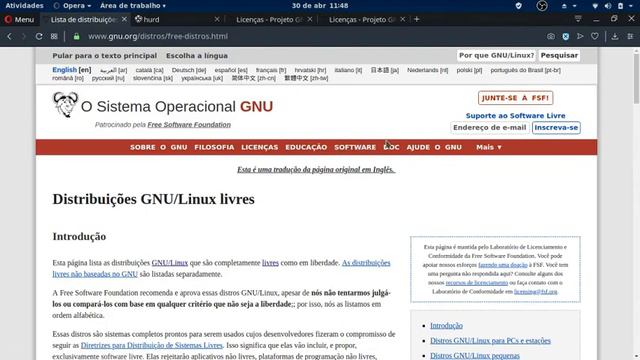Viewport: 640px width, 360px height.
Task: Open the GNU/Linux link in the introduction
Action: (170, 262)
